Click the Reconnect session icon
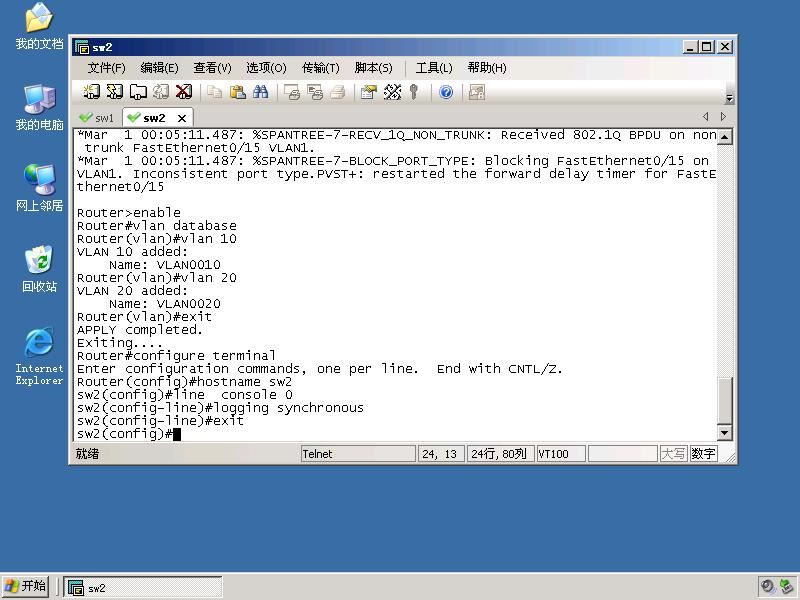 pos(161,92)
